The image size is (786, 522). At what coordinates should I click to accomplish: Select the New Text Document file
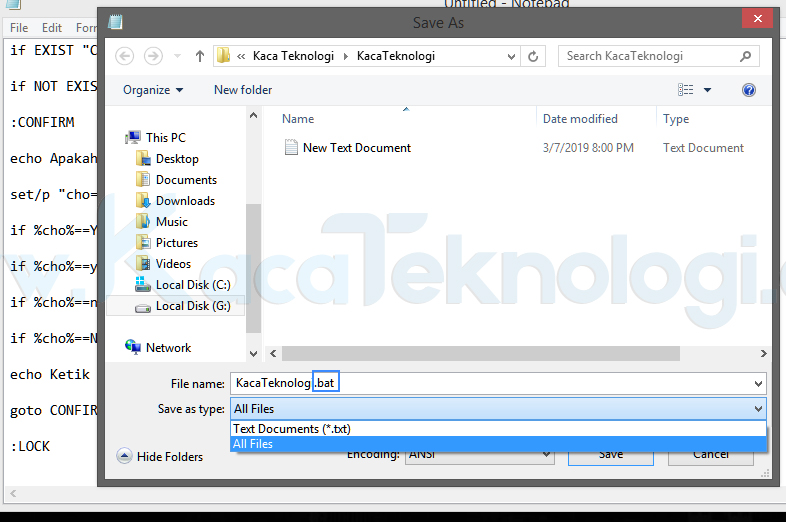click(x=356, y=148)
